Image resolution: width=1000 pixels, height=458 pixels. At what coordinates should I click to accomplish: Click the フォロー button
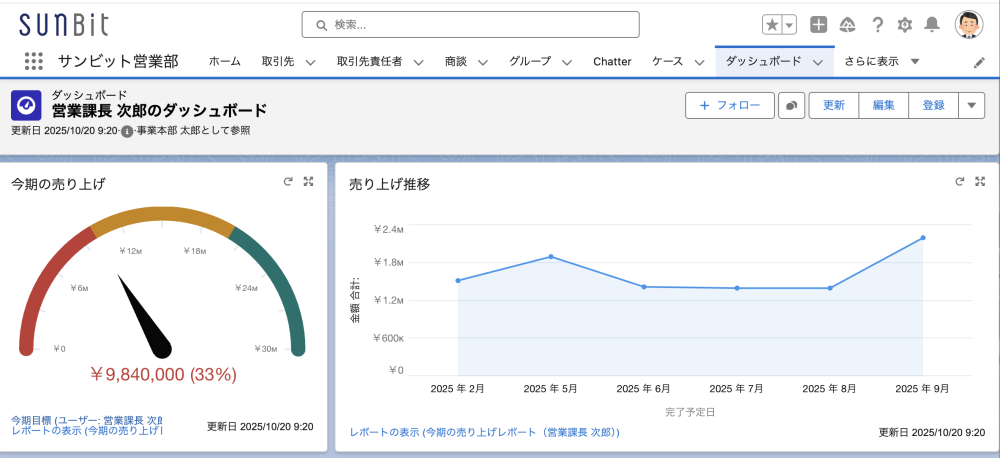730,105
